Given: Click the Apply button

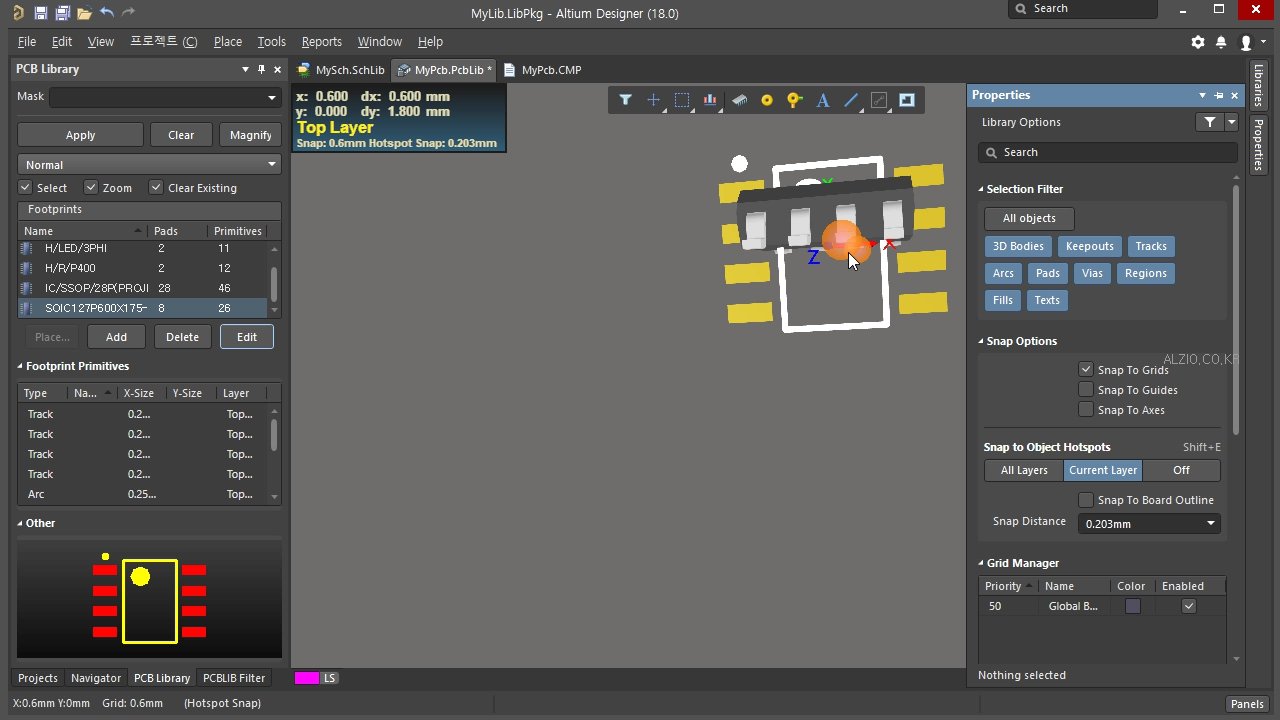Looking at the screenshot, I should click(x=80, y=135).
